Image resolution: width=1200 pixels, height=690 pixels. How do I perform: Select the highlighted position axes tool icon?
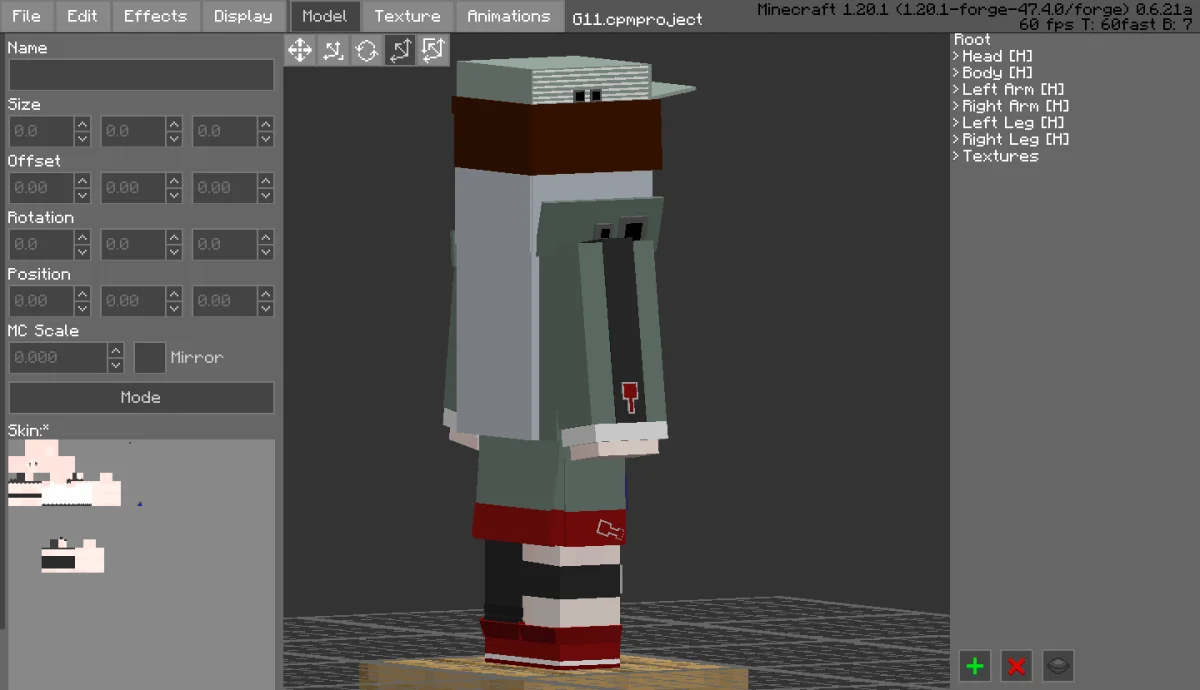pyautogui.click(x=401, y=50)
